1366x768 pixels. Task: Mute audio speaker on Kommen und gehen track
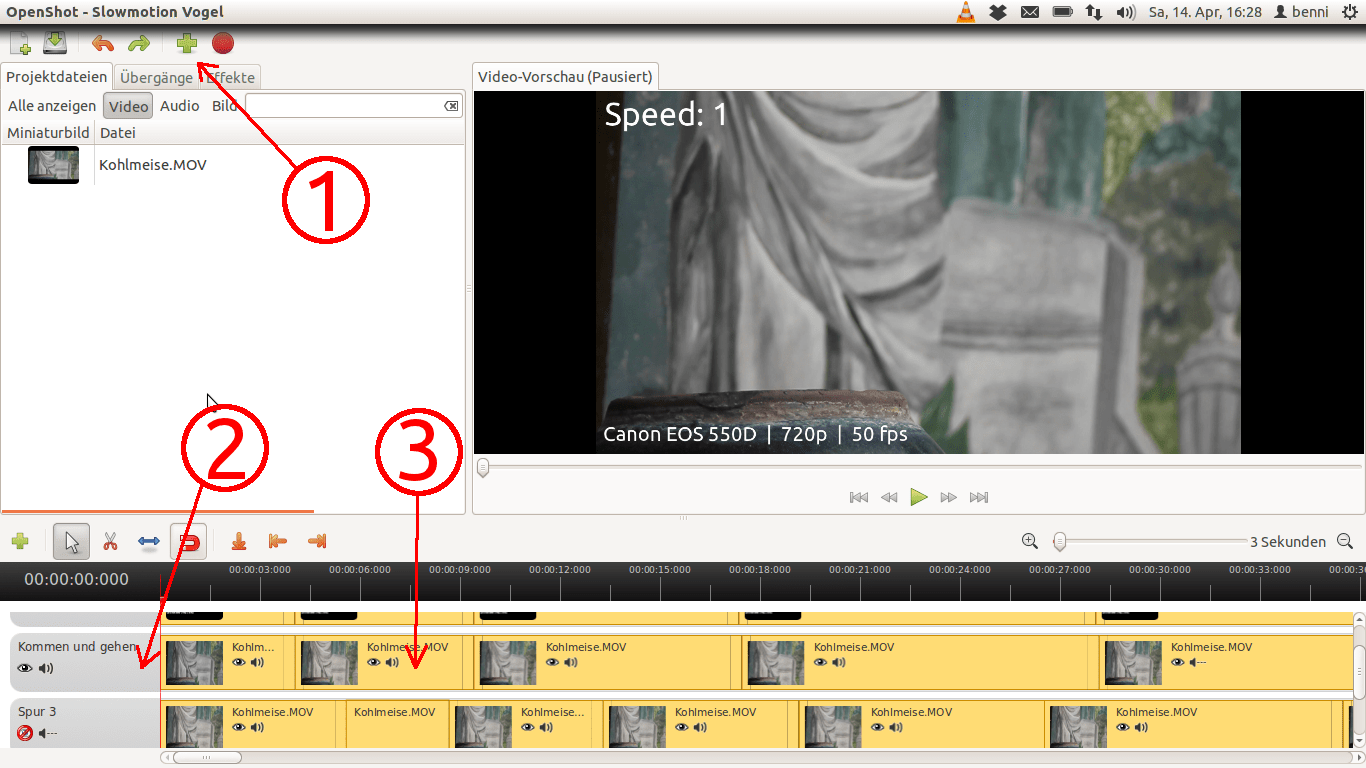pyautogui.click(x=43, y=667)
